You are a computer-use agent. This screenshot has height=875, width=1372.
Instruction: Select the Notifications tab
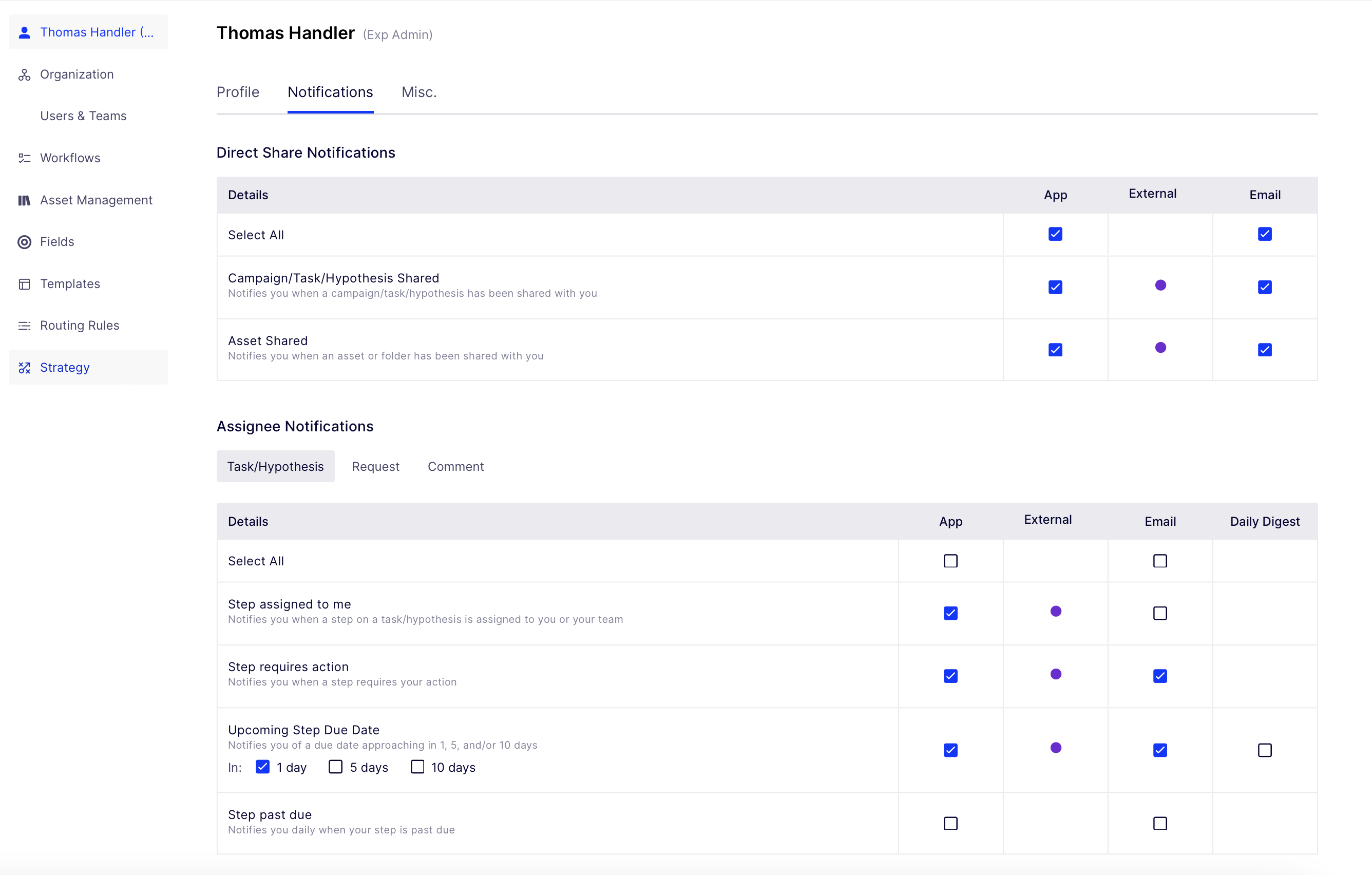[x=330, y=92]
